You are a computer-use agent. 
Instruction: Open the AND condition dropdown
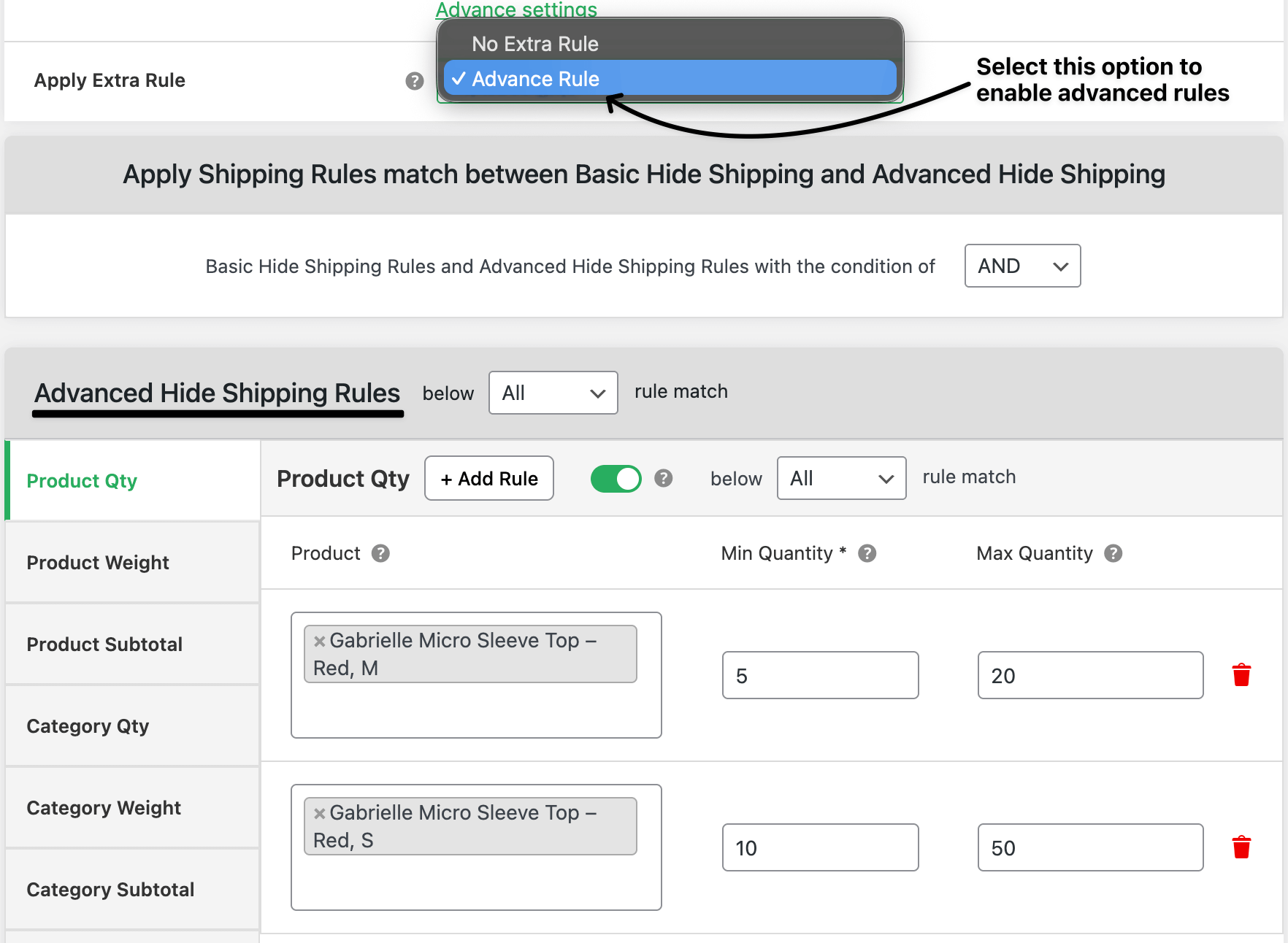[x=1022, y=266]
